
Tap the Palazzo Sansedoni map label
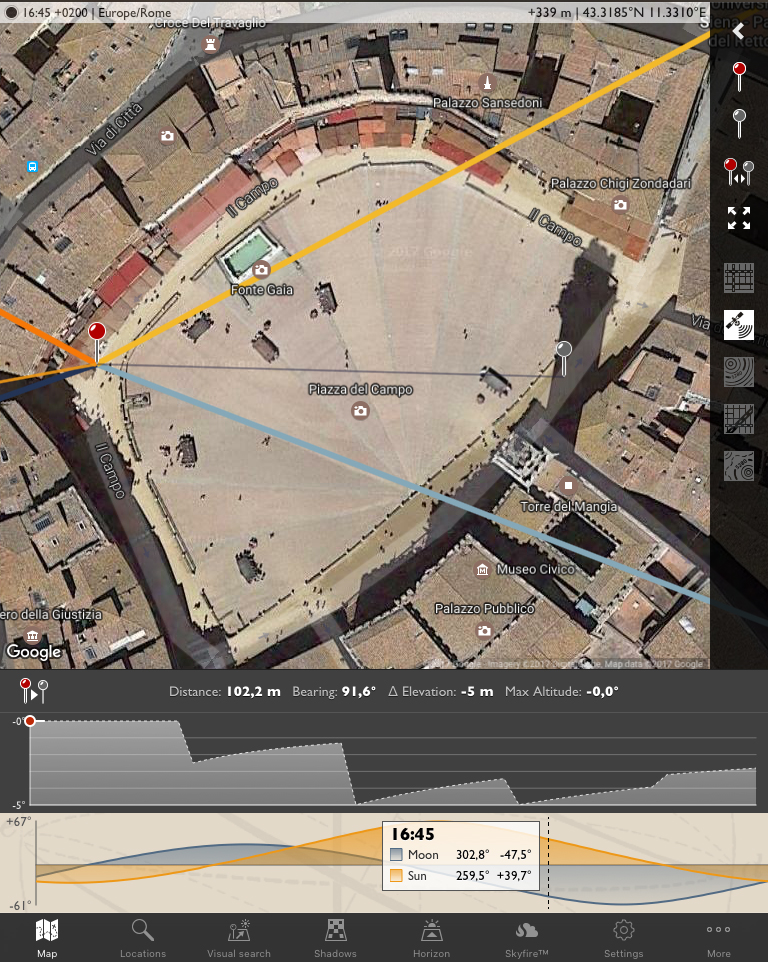(x=488, y=103)
